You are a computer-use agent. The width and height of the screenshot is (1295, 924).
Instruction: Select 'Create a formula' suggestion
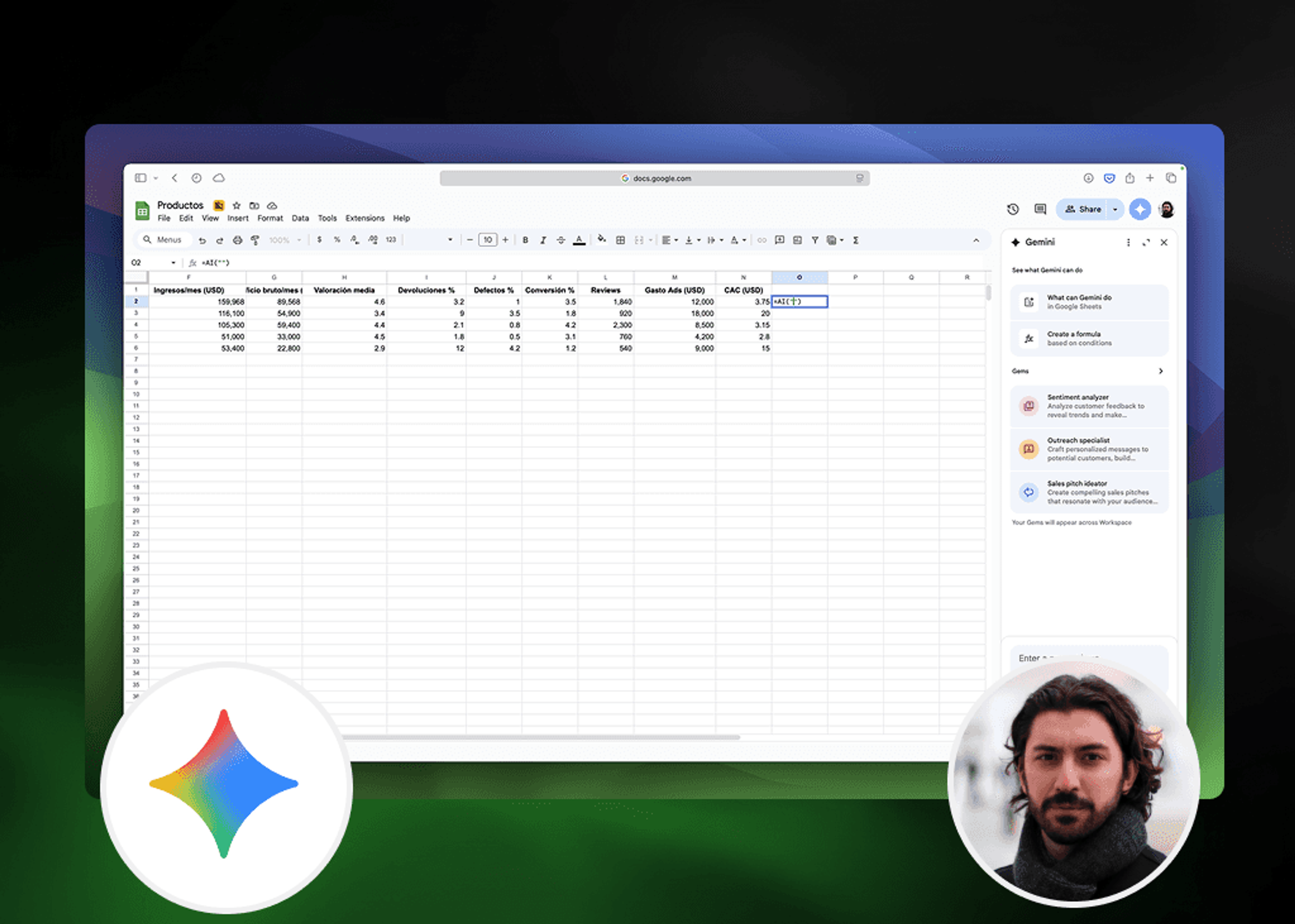coord(1089,338)
